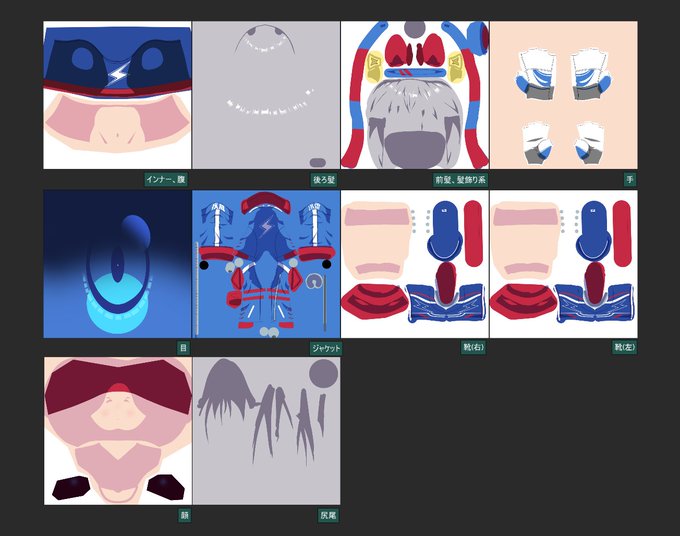
Task: Select the 尻尾 tail texture thumbnail
Action: (267, 431)
